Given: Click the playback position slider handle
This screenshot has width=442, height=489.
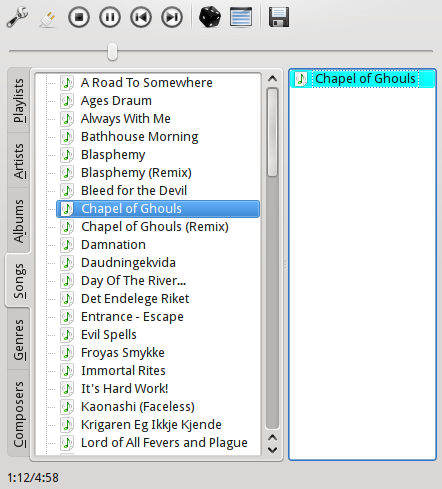Looking at the screenshot, I should [x=113, y=51].
